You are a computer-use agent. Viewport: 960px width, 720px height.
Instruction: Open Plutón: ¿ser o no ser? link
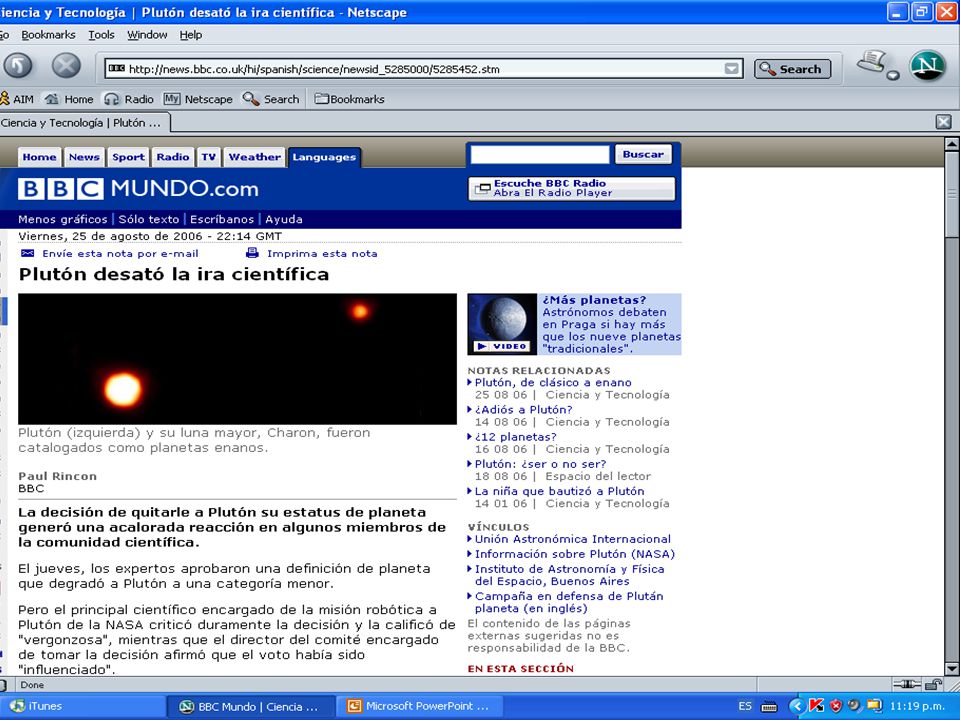(x=540, y=463)
